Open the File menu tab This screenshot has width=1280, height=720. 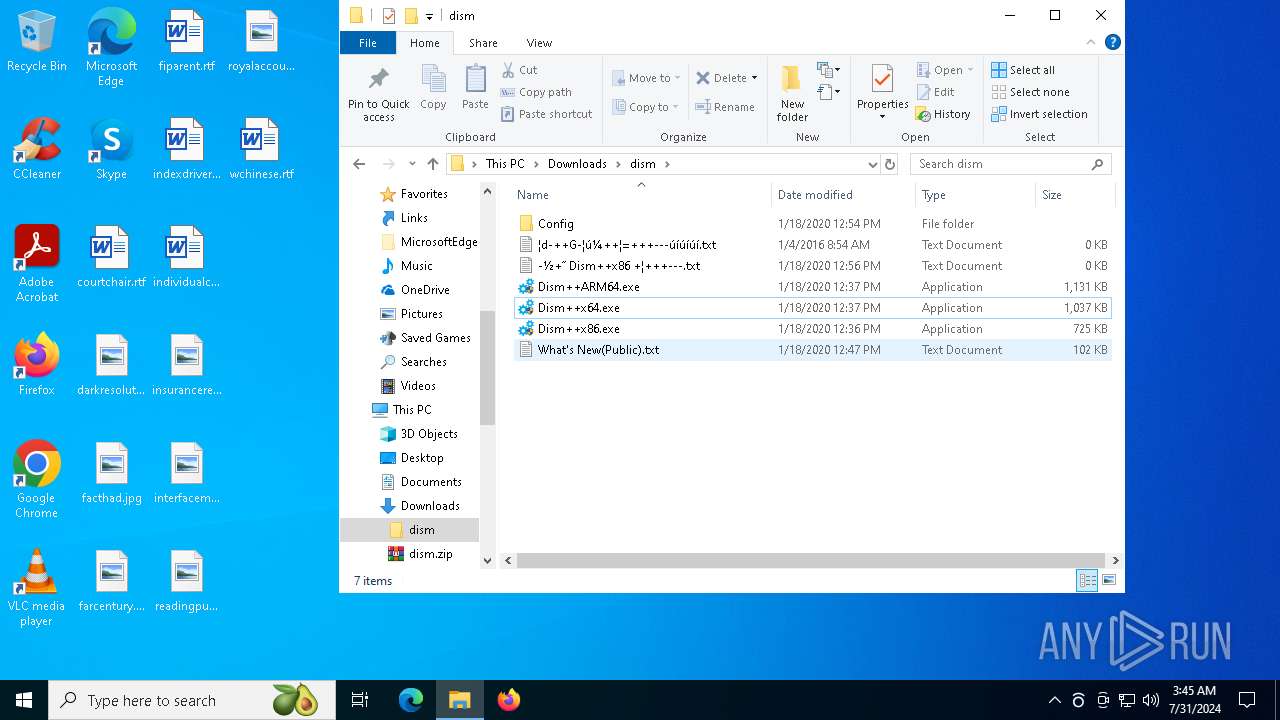click(368, 43)
